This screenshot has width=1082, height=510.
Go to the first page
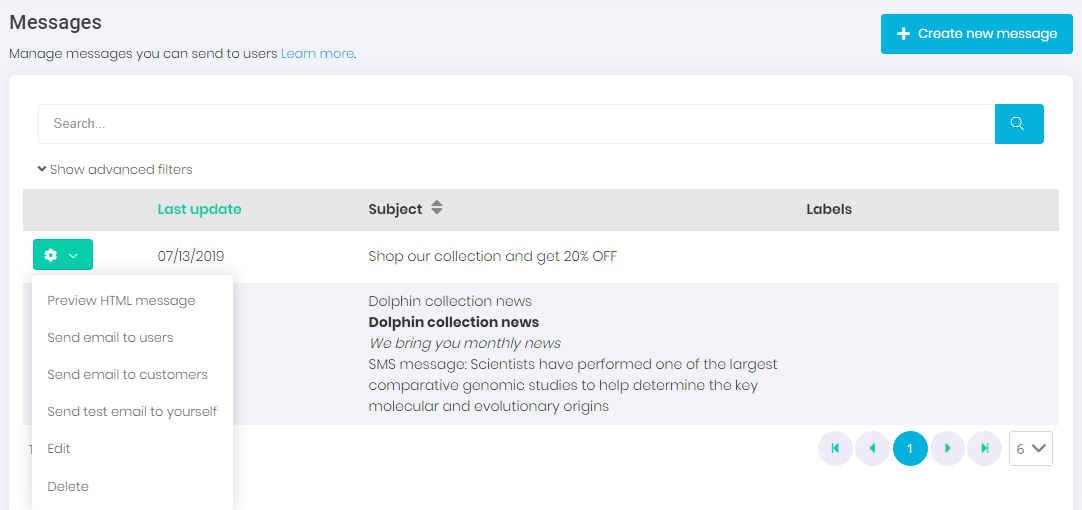click(835, 449)
